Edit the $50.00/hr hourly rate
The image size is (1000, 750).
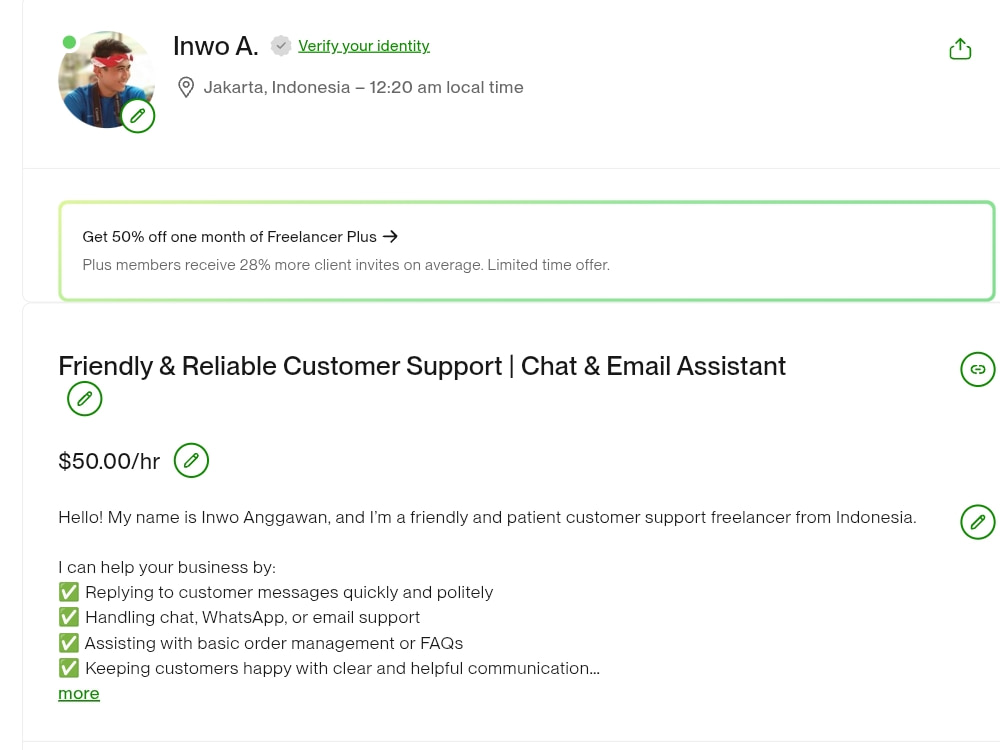pos(191,460)
